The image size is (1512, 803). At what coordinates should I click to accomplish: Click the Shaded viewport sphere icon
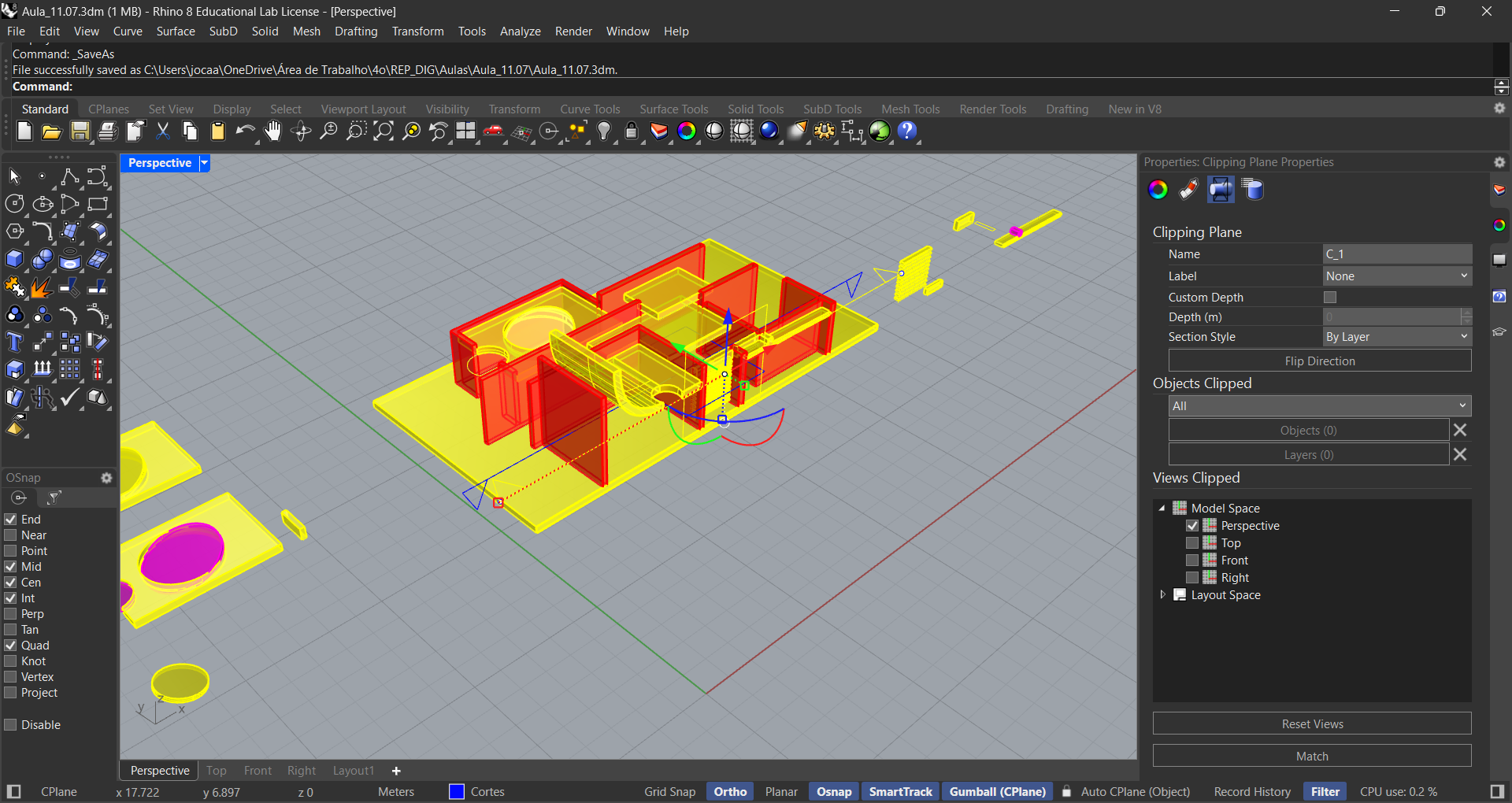pos(714,131)
